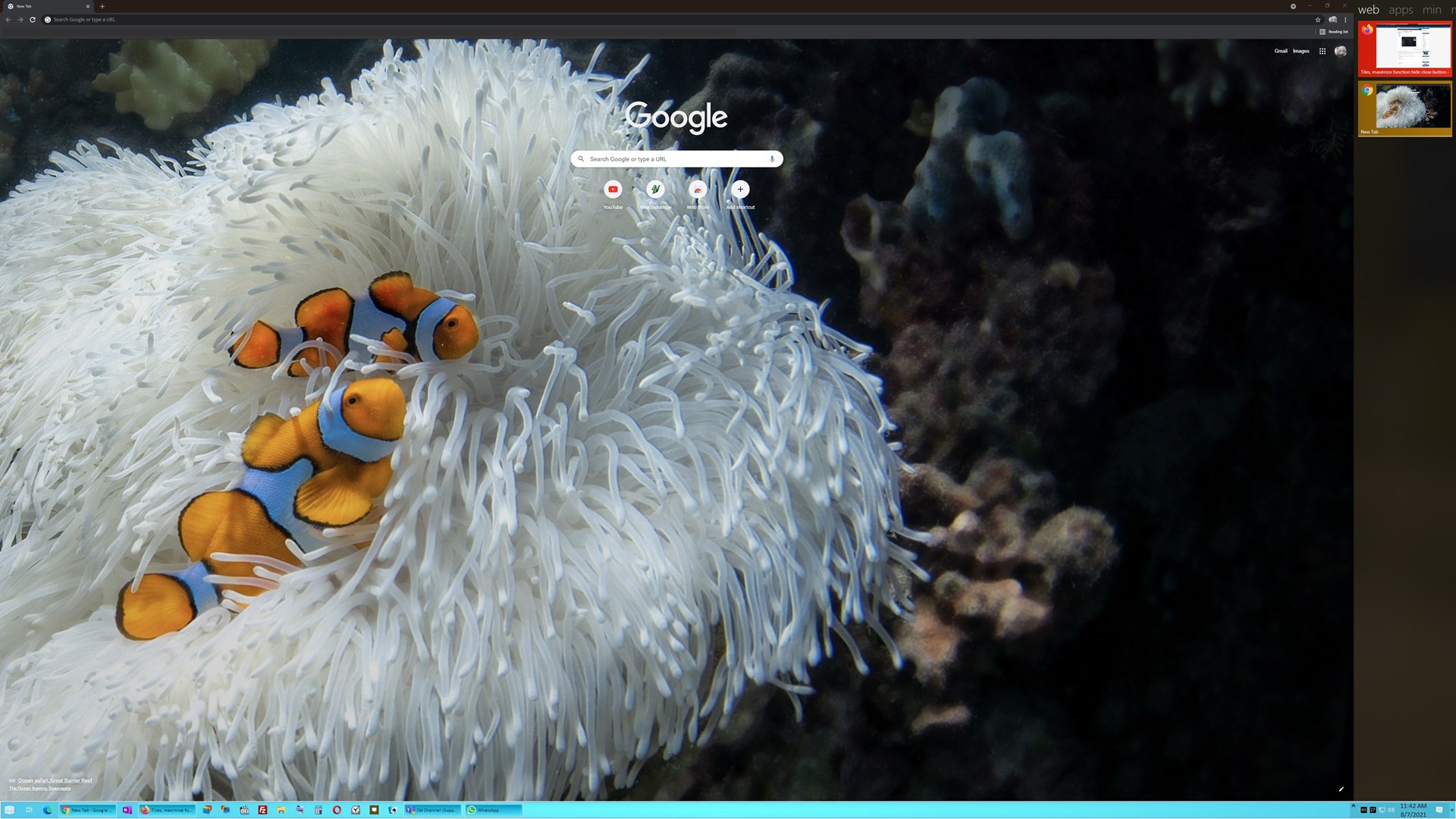This screenshot has width=1456, height=819.
Task: Bookmark this page with star icon
Action: [1317, 20]
